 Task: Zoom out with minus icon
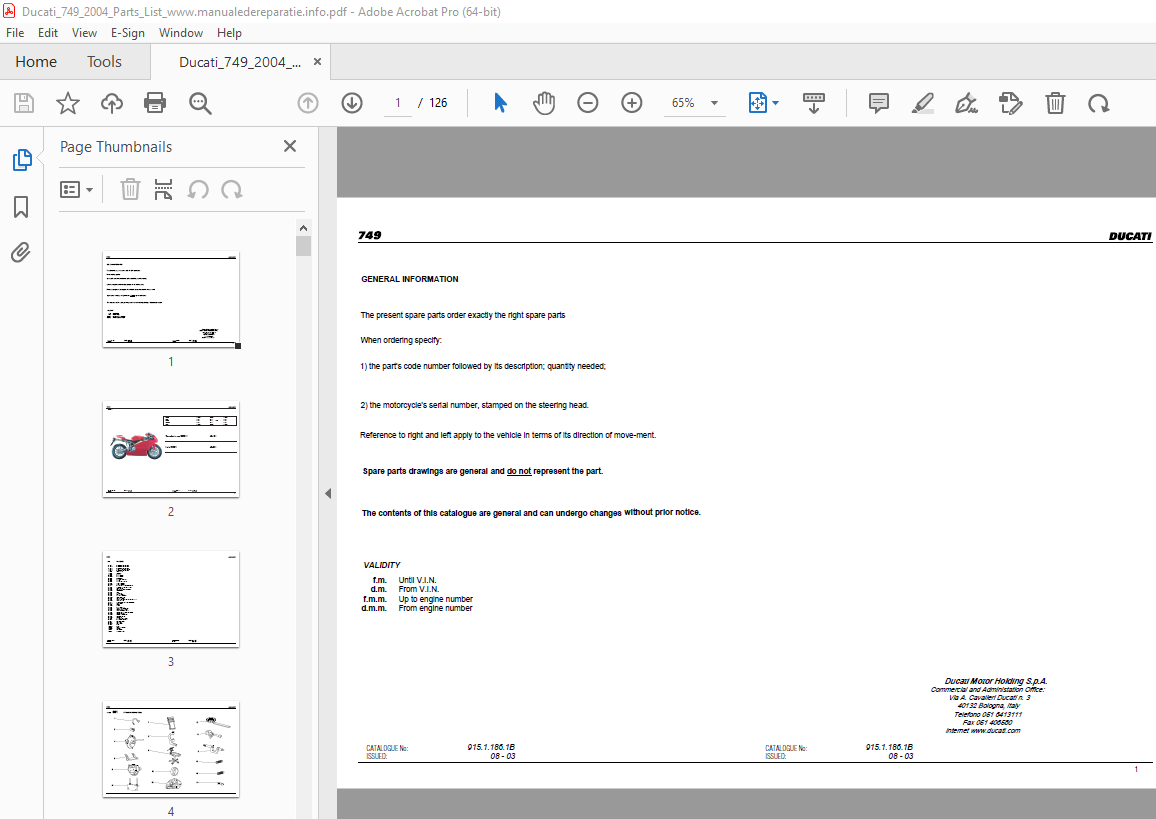click(588, 103)
